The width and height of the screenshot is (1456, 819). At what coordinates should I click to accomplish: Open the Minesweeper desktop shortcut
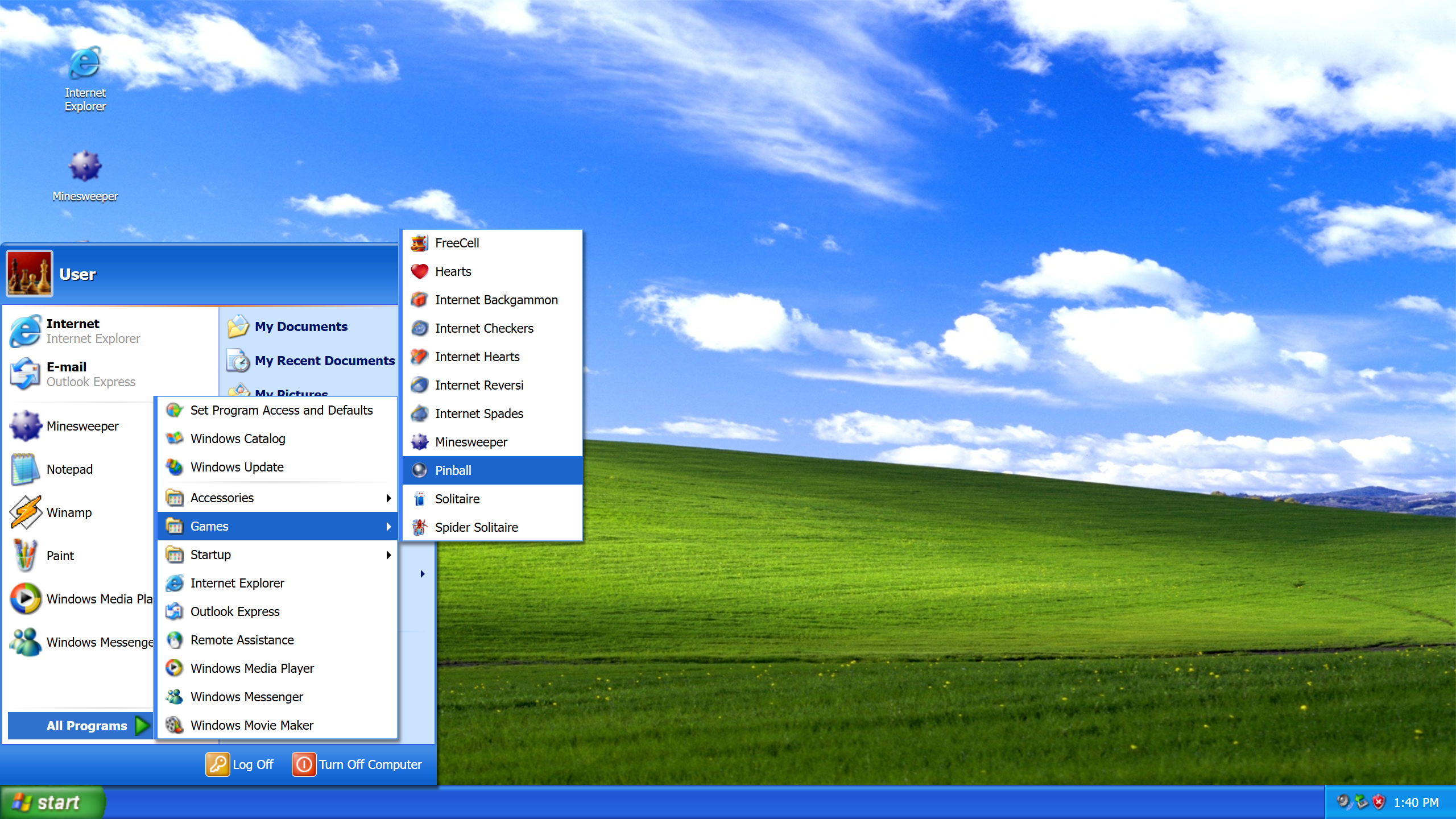(x=85, y=176)
